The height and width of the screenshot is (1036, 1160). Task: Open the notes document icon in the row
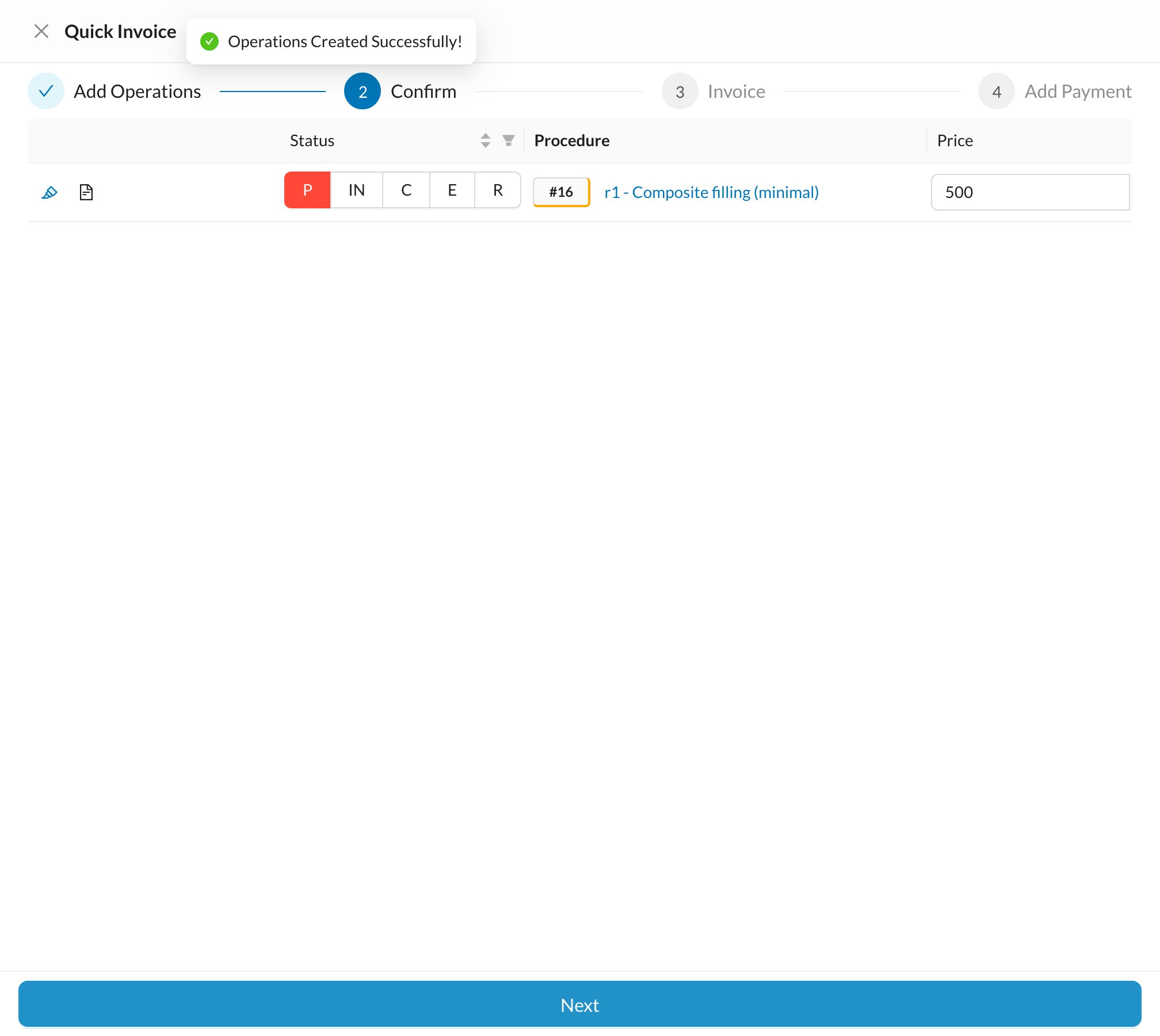[86, 192]
